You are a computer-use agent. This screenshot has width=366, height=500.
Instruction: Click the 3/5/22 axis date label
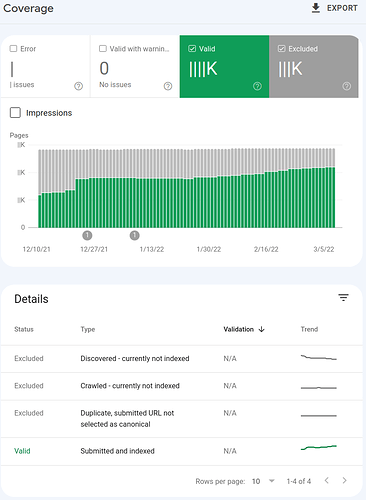(323, 249)
